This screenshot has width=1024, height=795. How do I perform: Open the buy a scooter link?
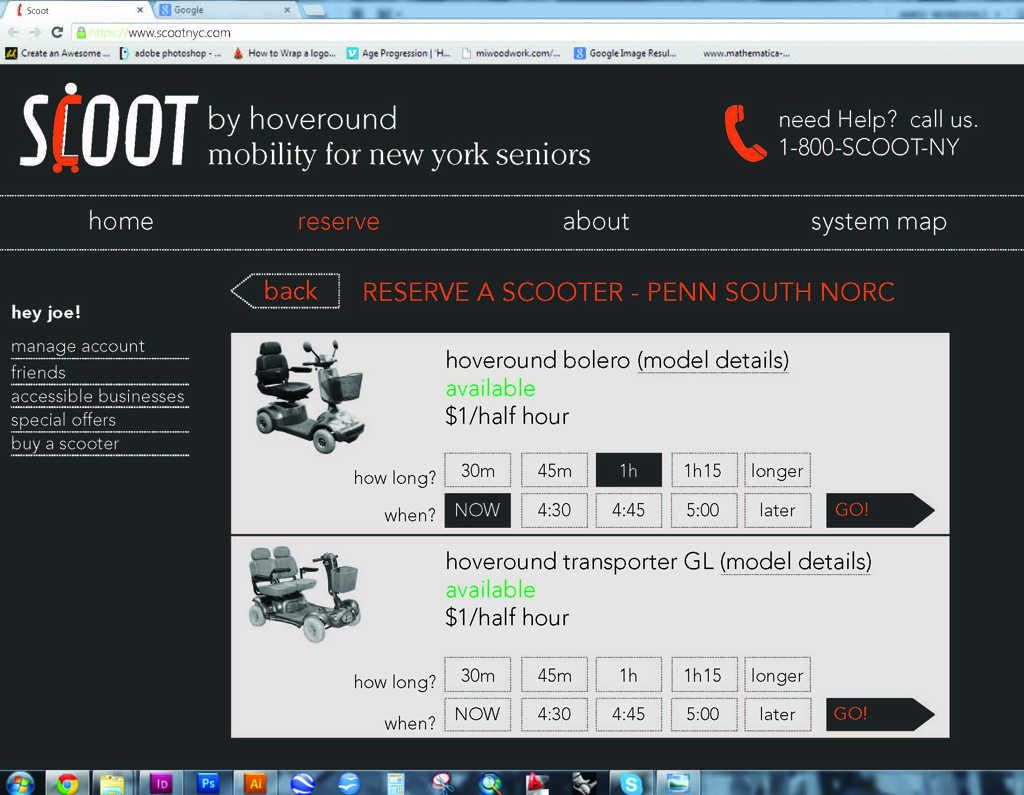click(x=65, y=444)
